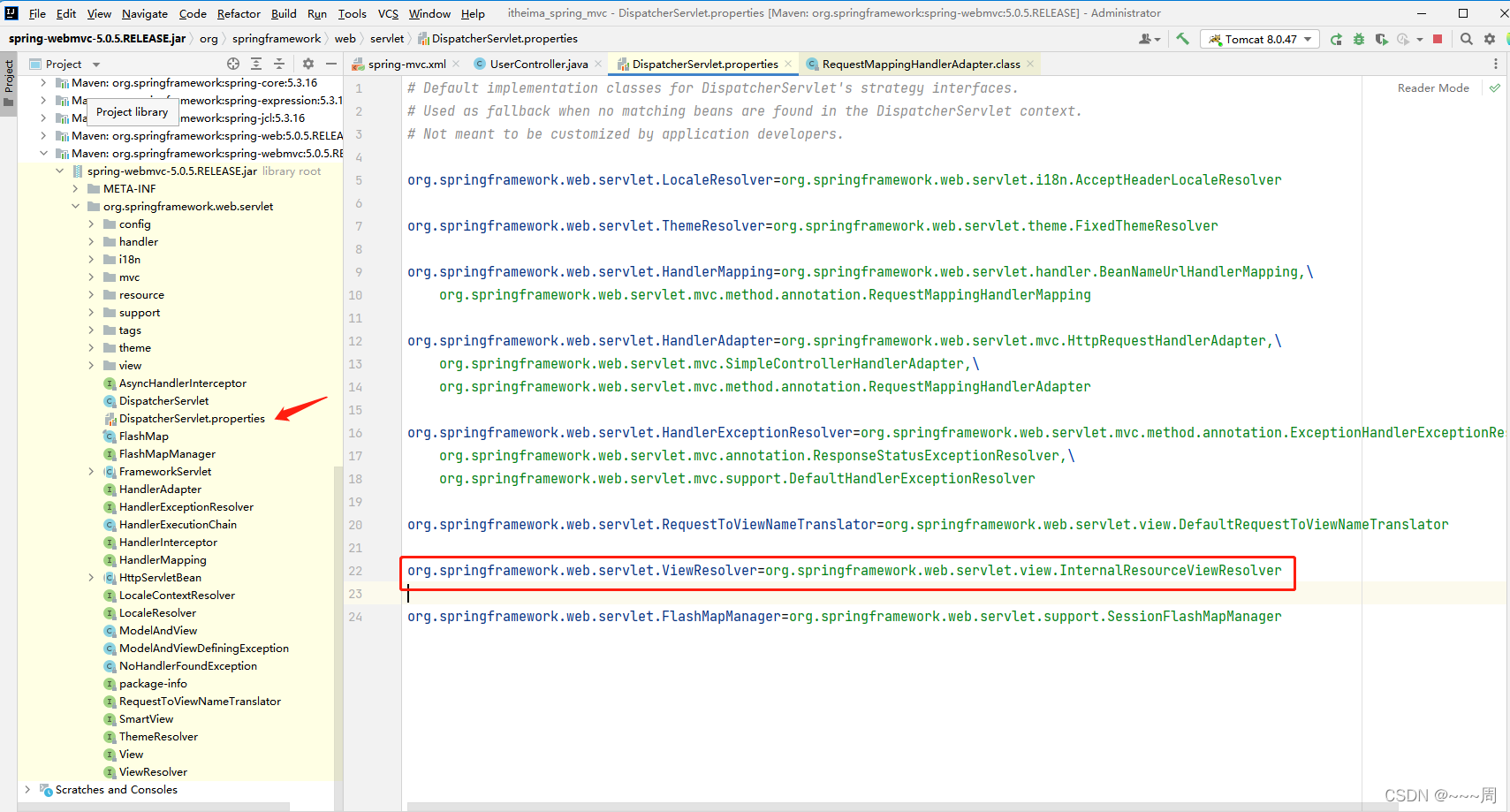Rerun the Tomcat server with green arrow
This screenshot has height=812, width=1510.
tap(1336, 39)
